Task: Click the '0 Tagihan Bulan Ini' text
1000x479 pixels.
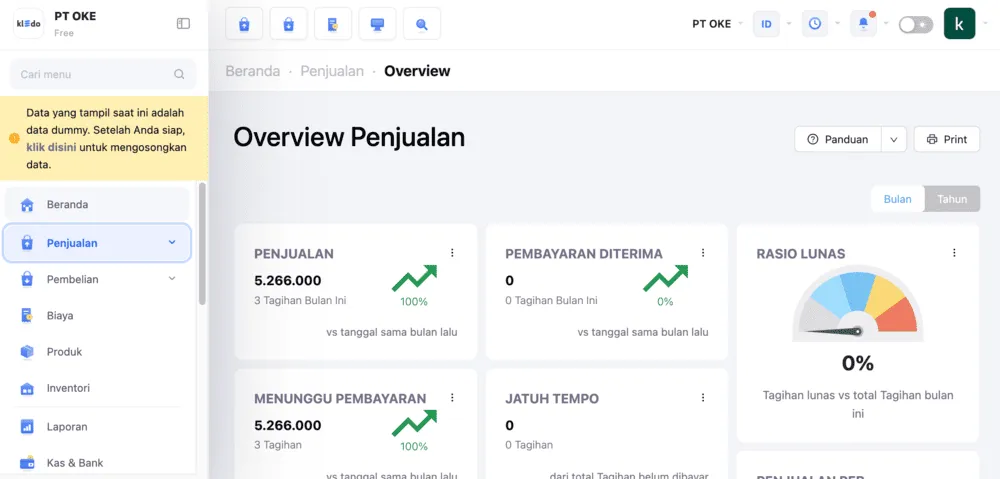Action: click(552, 300)
